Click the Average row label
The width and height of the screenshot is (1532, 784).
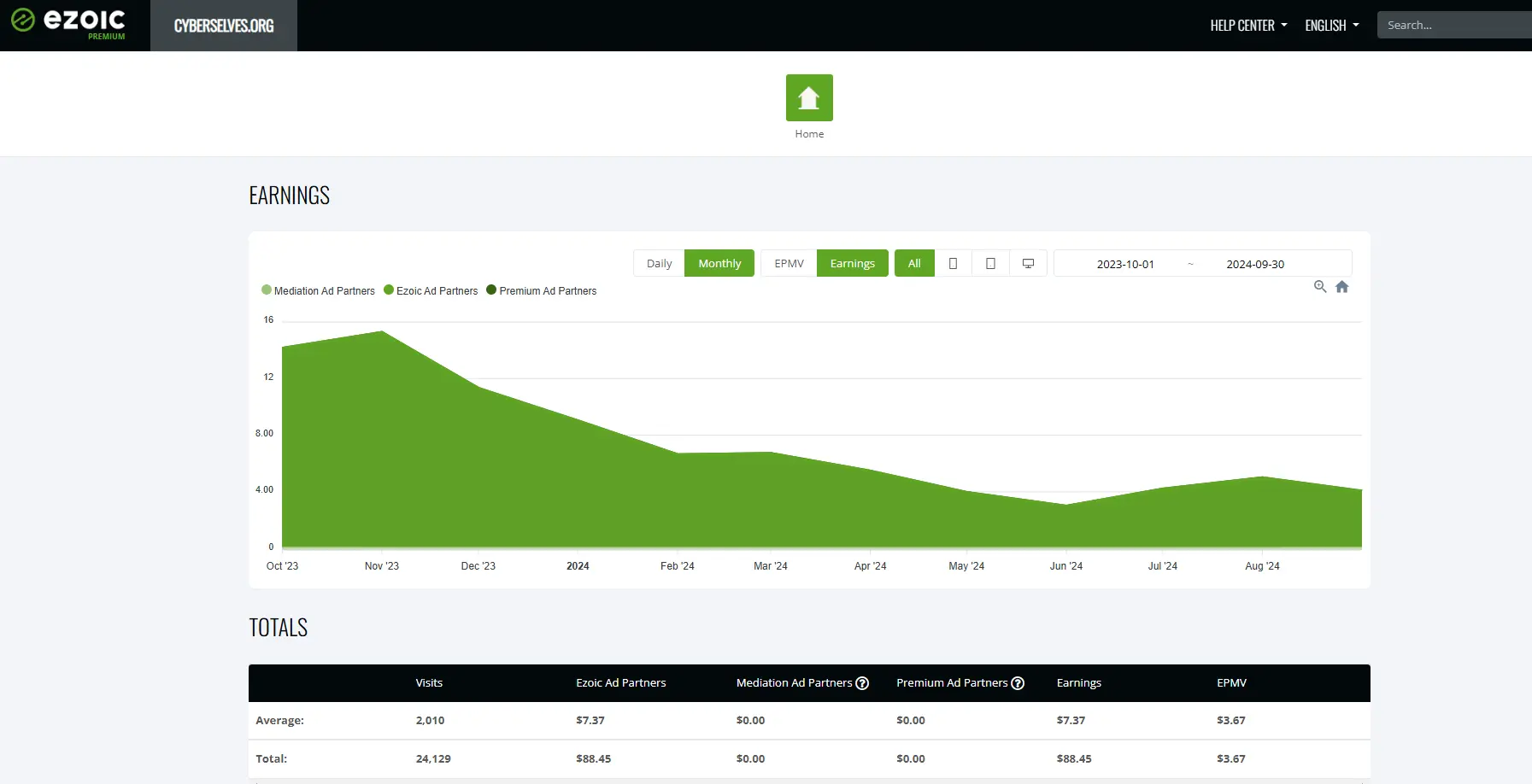[279, 721]
